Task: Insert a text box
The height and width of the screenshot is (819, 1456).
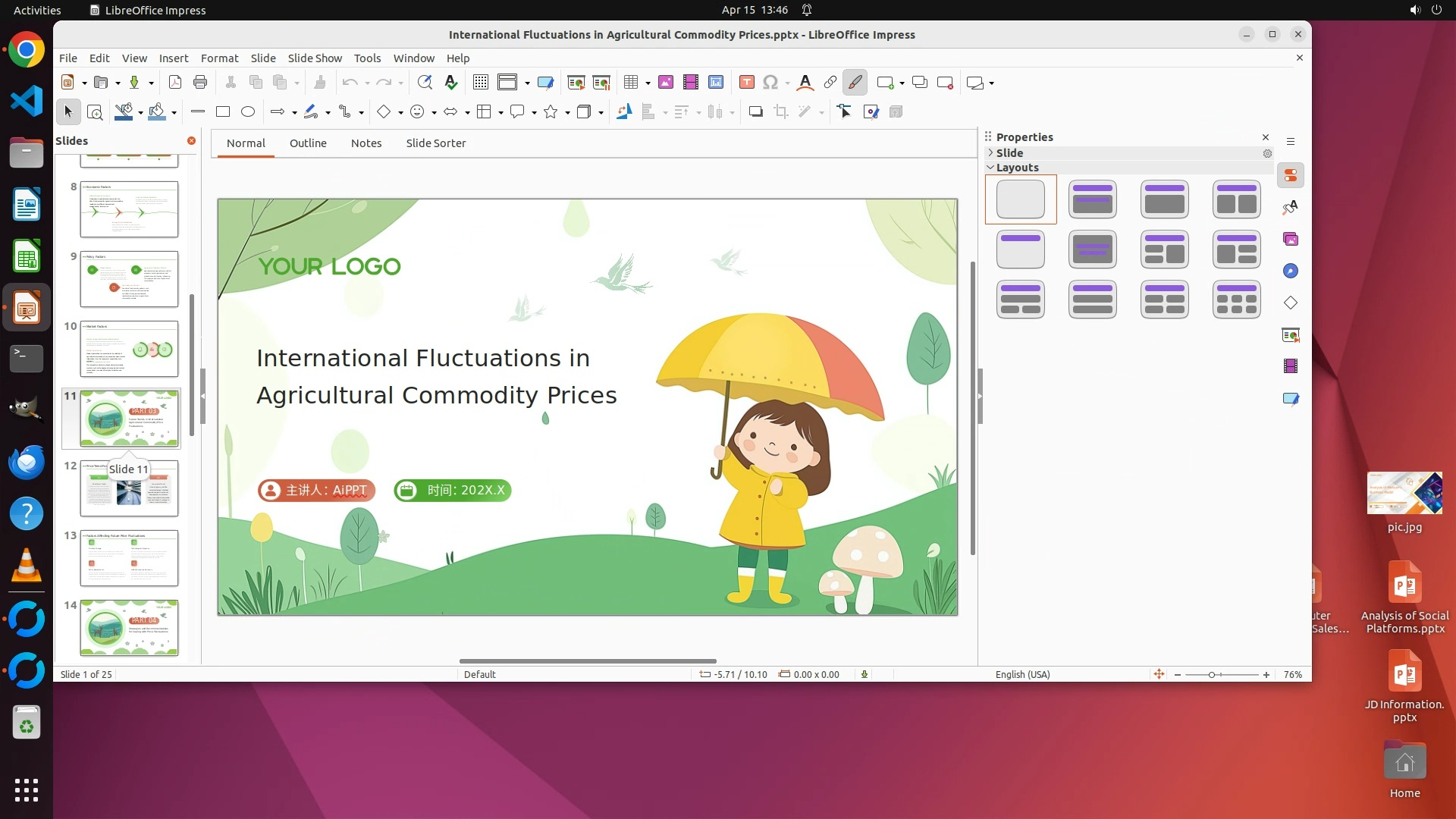Action: [x=746, y=83]
